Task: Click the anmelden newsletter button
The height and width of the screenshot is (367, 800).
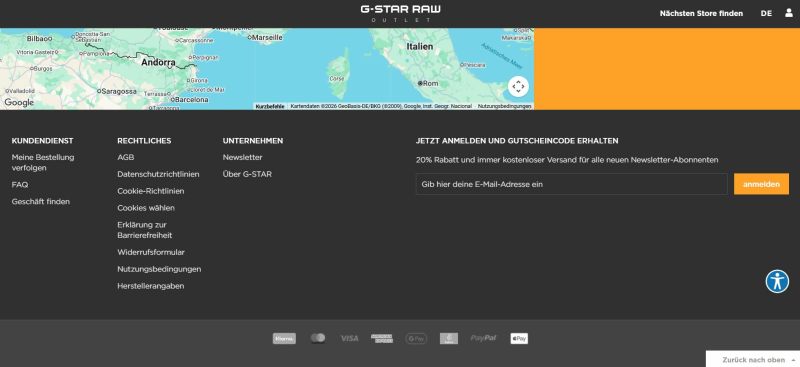Action: (761, 184)
